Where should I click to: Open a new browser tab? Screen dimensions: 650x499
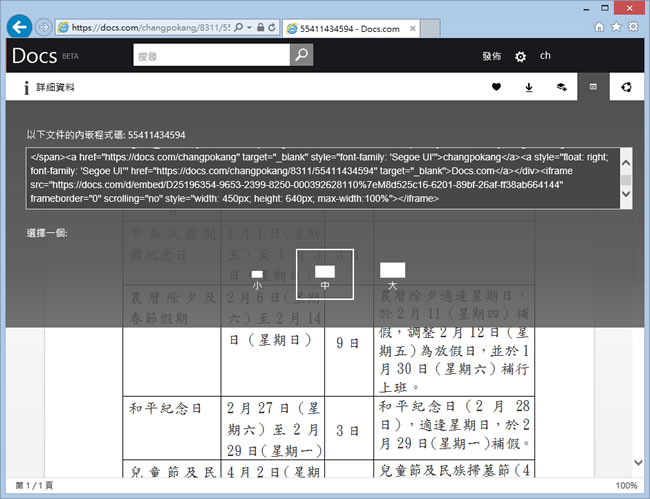coord(430,29)
